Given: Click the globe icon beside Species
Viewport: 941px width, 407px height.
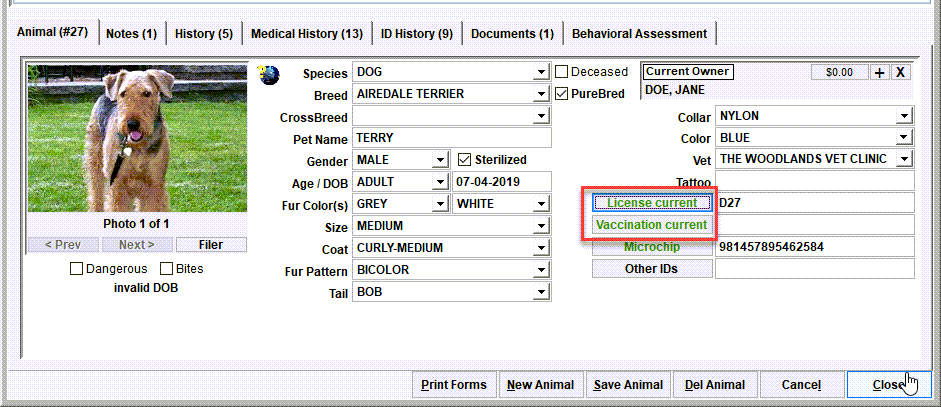Looking at the screenshot, I should pyautogui.click(x=268, y=74).
